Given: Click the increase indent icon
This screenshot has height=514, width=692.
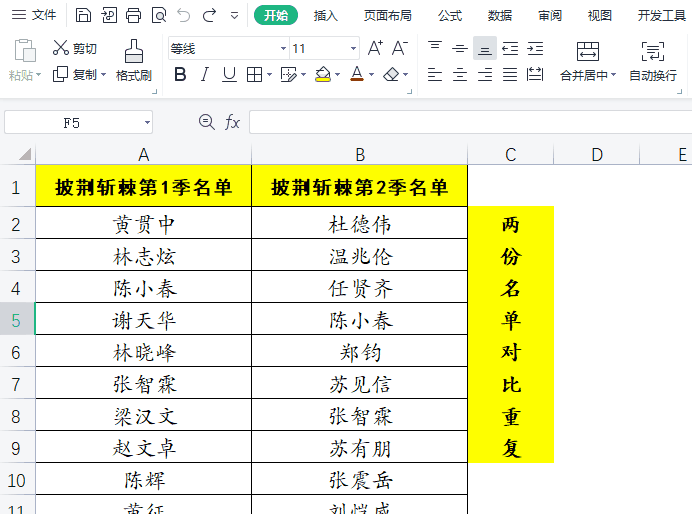Looking at the screenshot, I should coord(535,48).
